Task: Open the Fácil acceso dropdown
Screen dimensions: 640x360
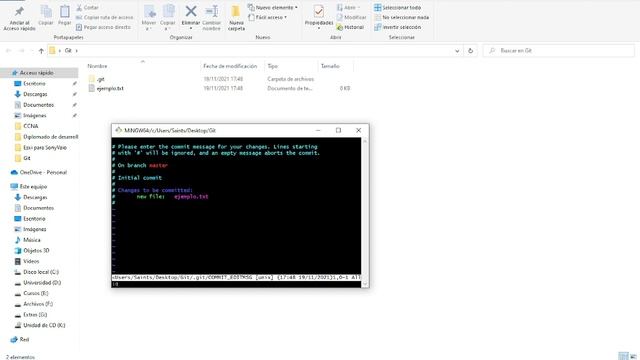Action: pyautogui.click(x=267, y=17)
